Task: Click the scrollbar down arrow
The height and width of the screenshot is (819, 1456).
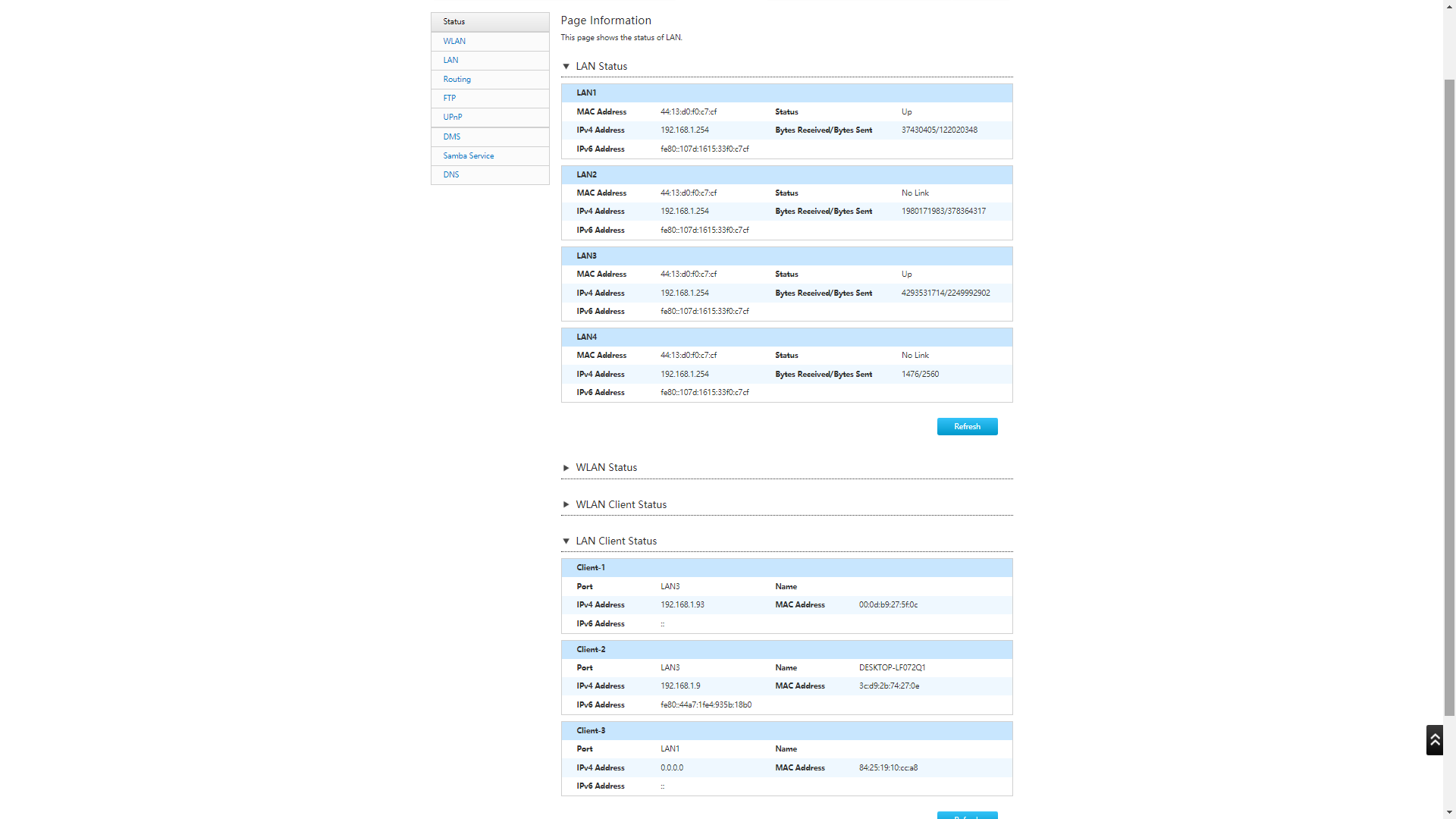Action: [x=1449, y=813]
